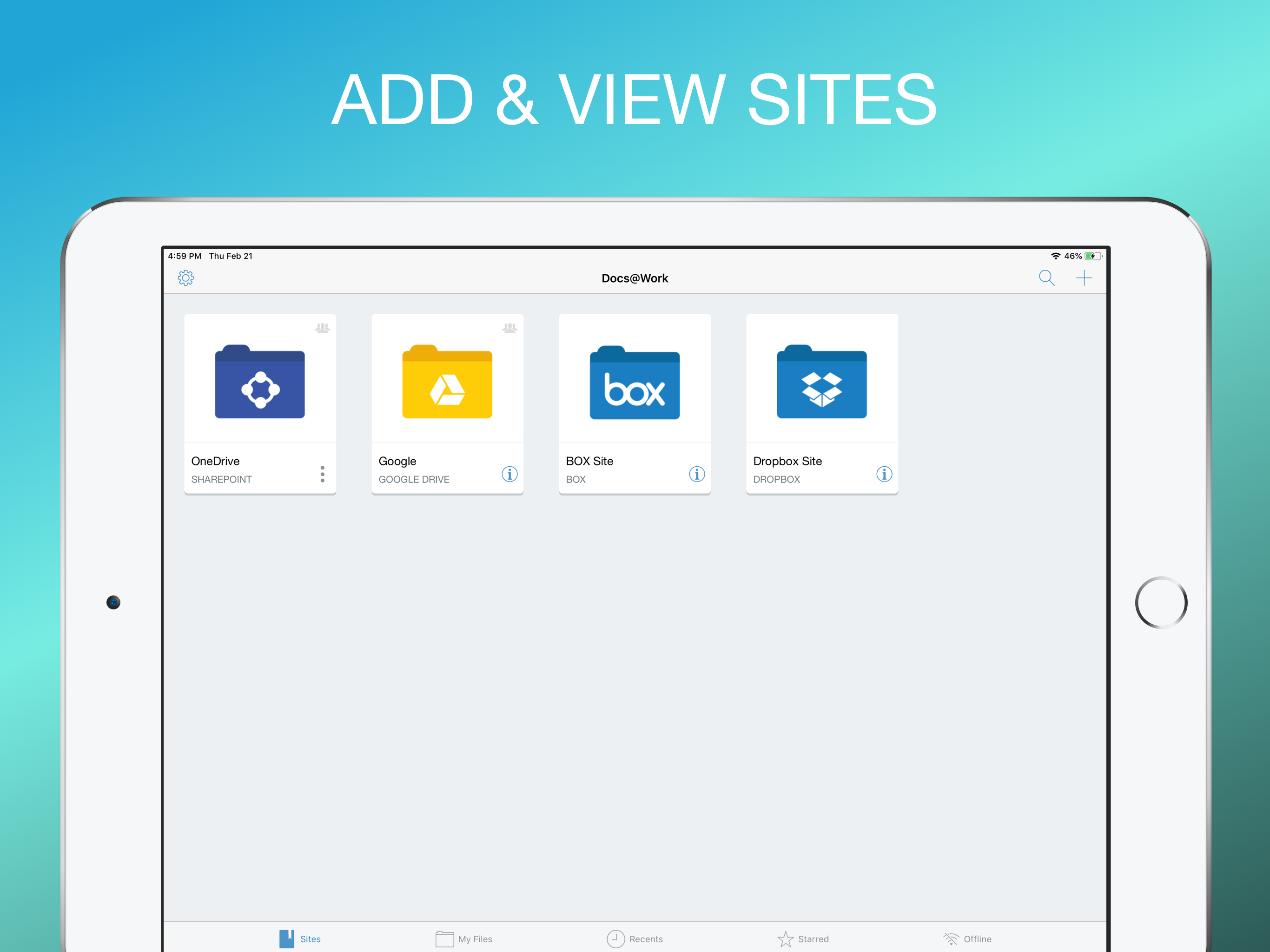Go to the Starred tab

[x=803, y=939]
